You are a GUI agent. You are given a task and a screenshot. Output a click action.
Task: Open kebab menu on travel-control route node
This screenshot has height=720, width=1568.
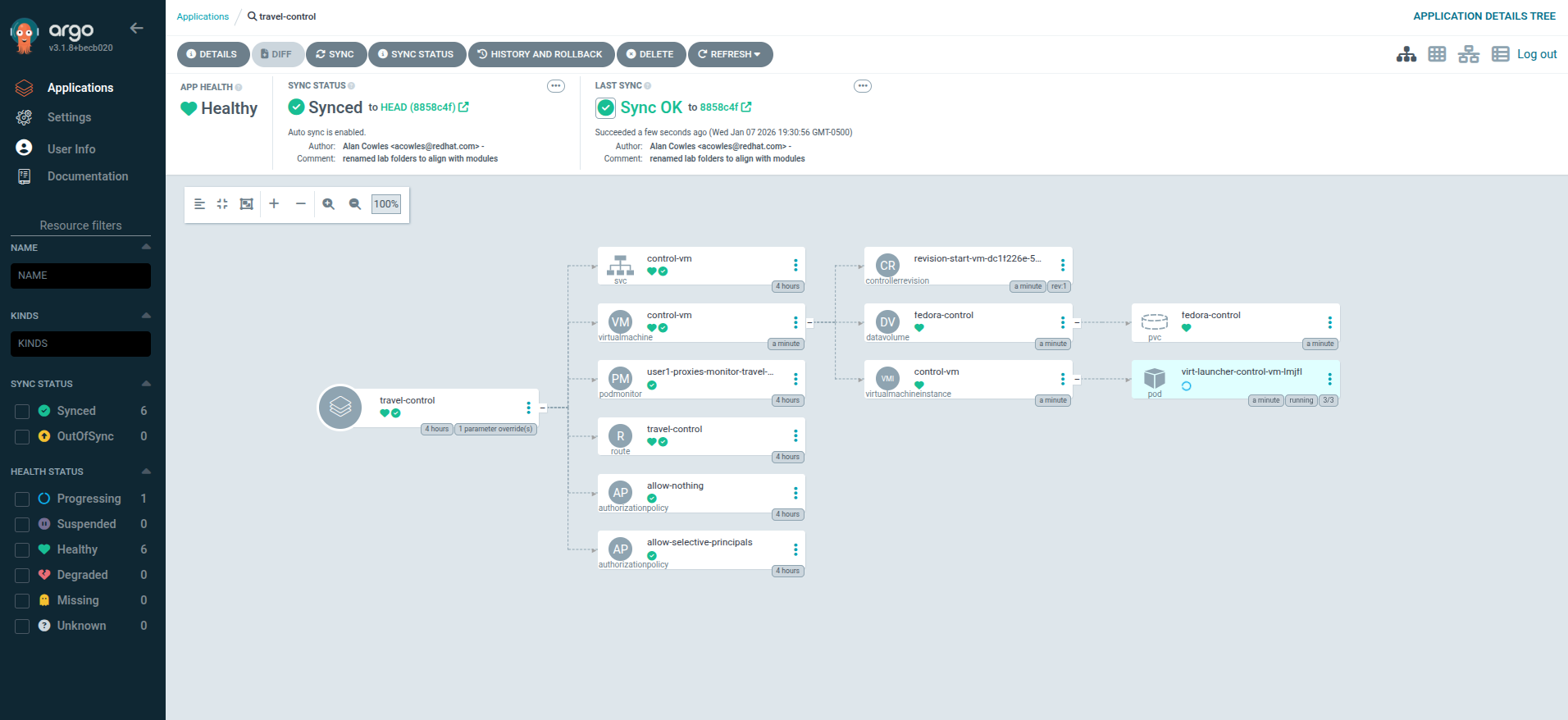pos(795,435)
